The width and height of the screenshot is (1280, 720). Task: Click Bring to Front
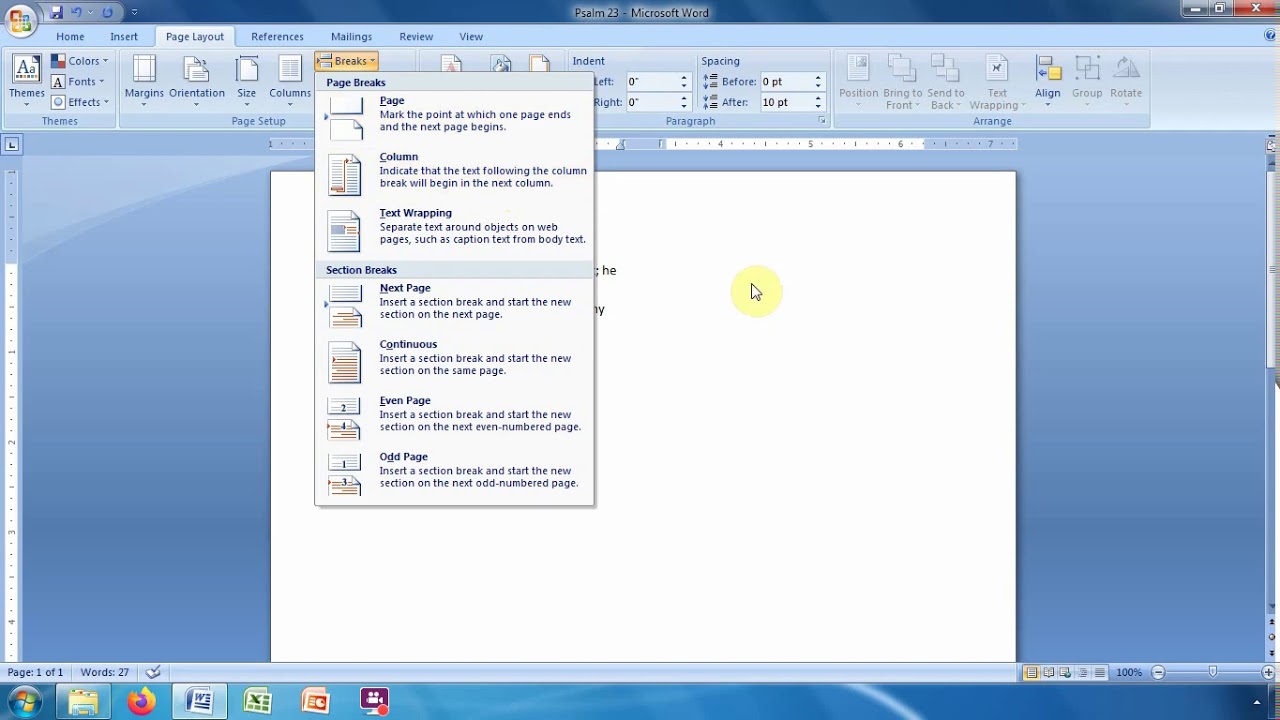pyautogui.click(x=902, y=81)
